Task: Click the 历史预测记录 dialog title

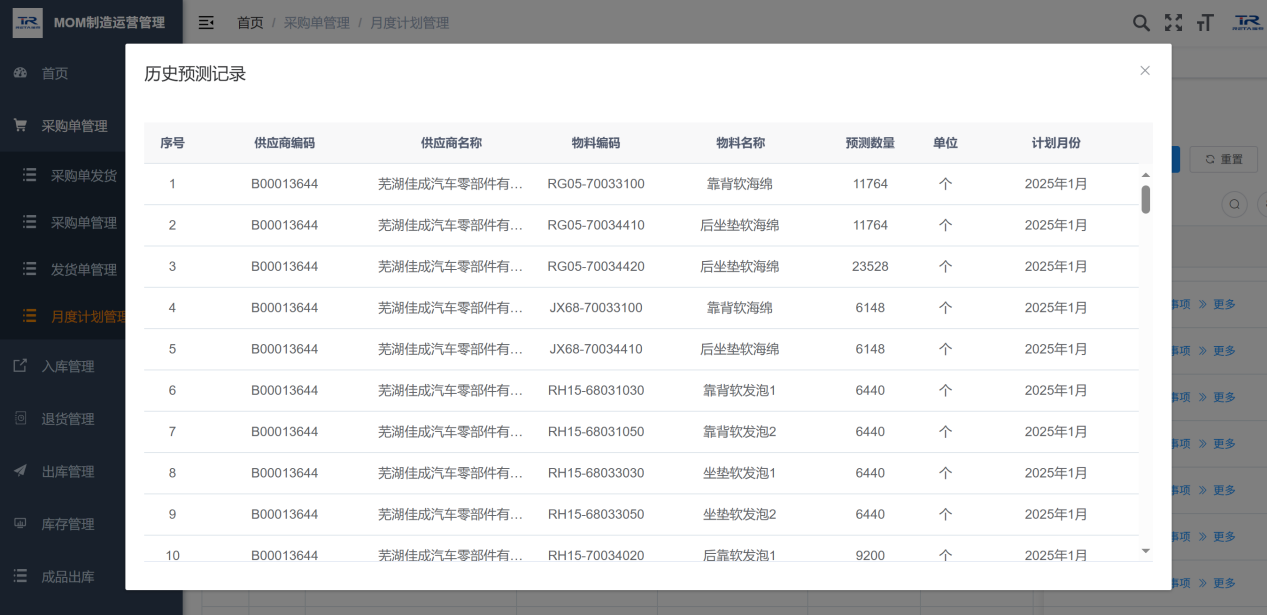Action: tap(195, 73)
